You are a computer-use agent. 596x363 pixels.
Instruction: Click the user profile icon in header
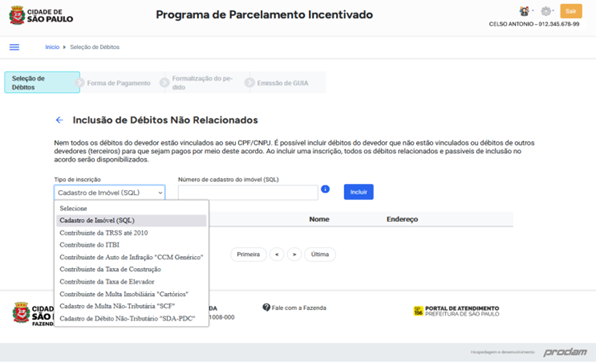525,11
